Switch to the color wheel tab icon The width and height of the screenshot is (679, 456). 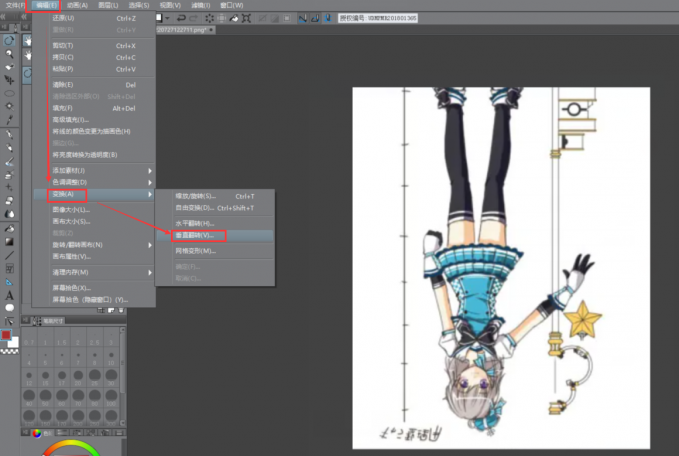point(37,433)
